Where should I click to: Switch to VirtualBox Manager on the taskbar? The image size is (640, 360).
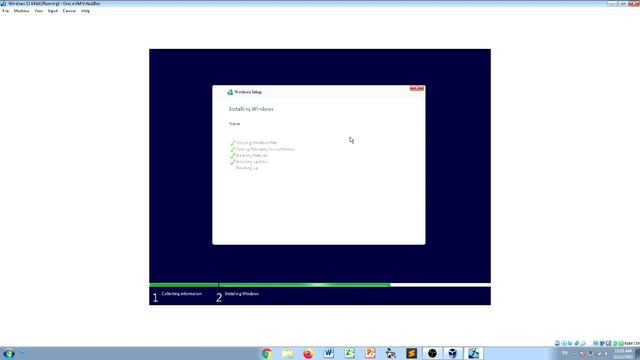pos(453,353)
